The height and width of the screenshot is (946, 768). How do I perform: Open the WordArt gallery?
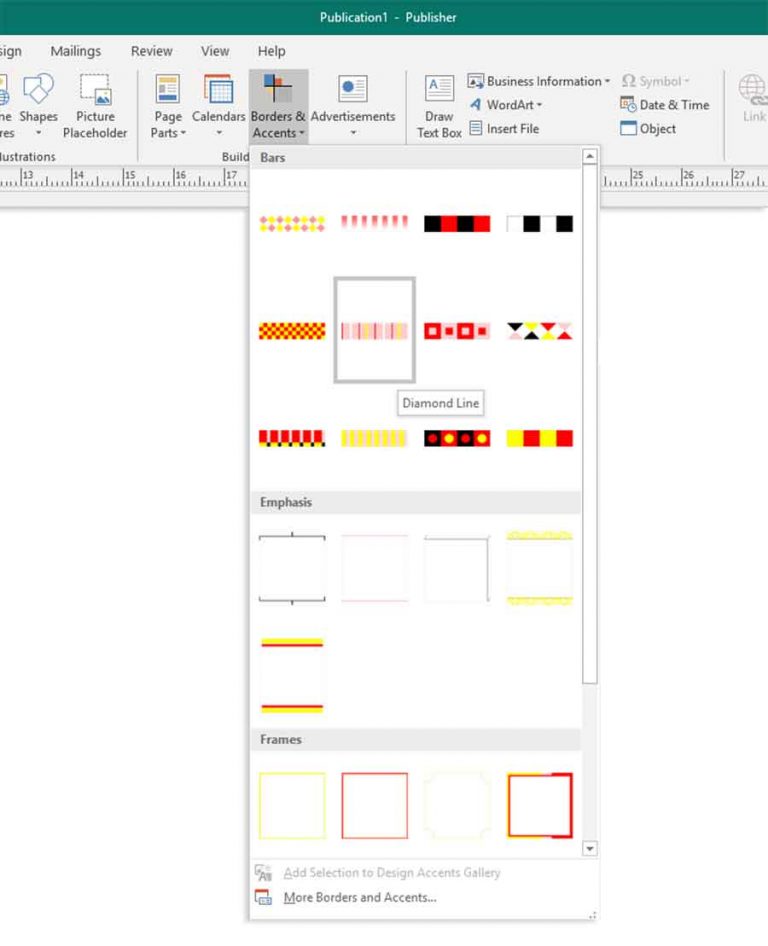[x=506, y=105]
